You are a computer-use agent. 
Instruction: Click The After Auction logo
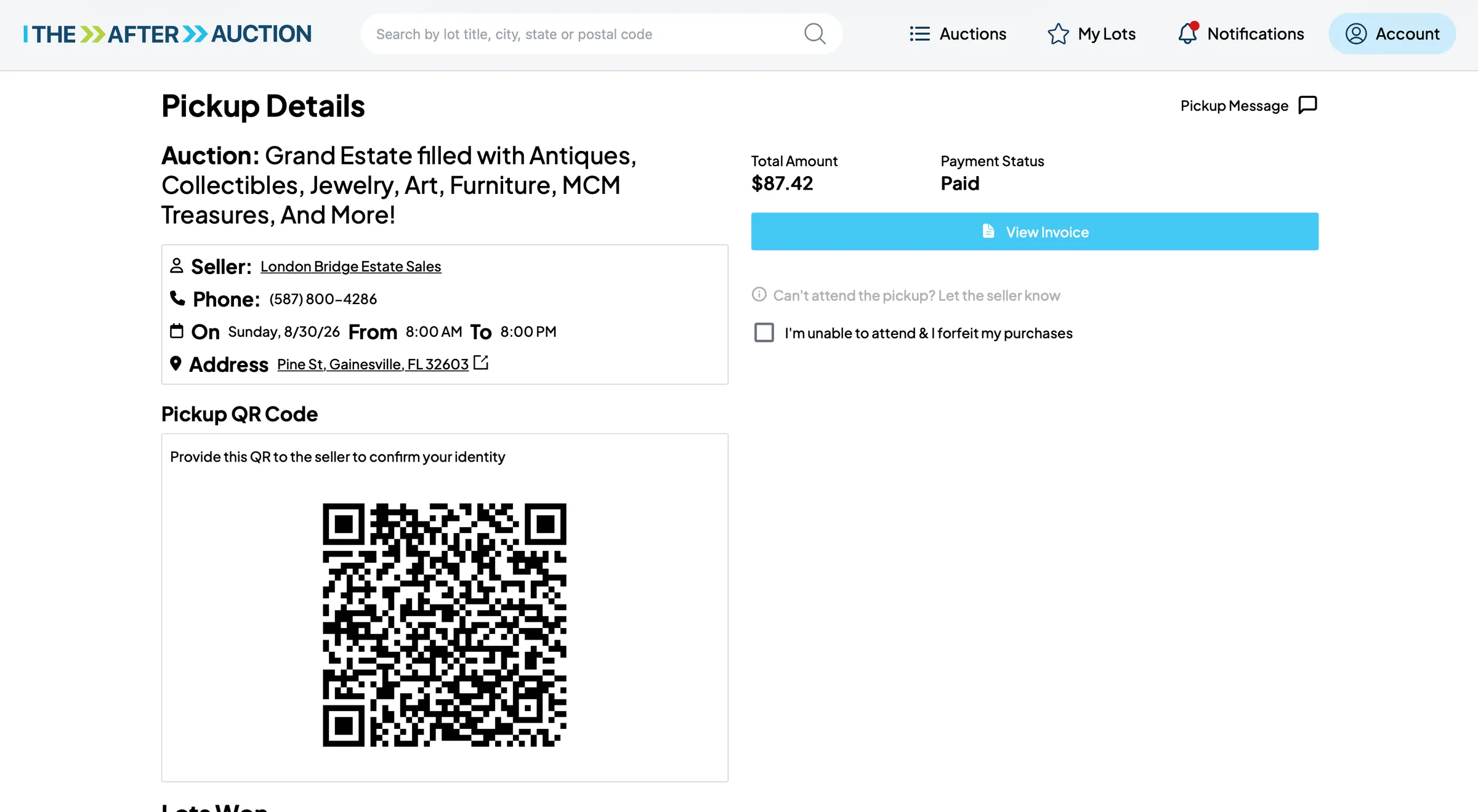tap(168, 34)
